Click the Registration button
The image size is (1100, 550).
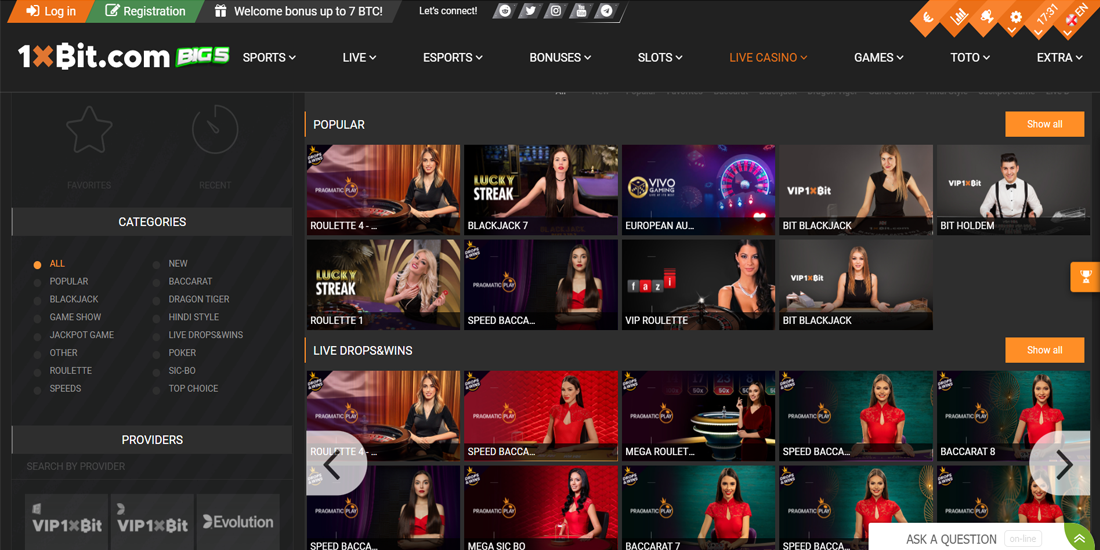(145, 11)
